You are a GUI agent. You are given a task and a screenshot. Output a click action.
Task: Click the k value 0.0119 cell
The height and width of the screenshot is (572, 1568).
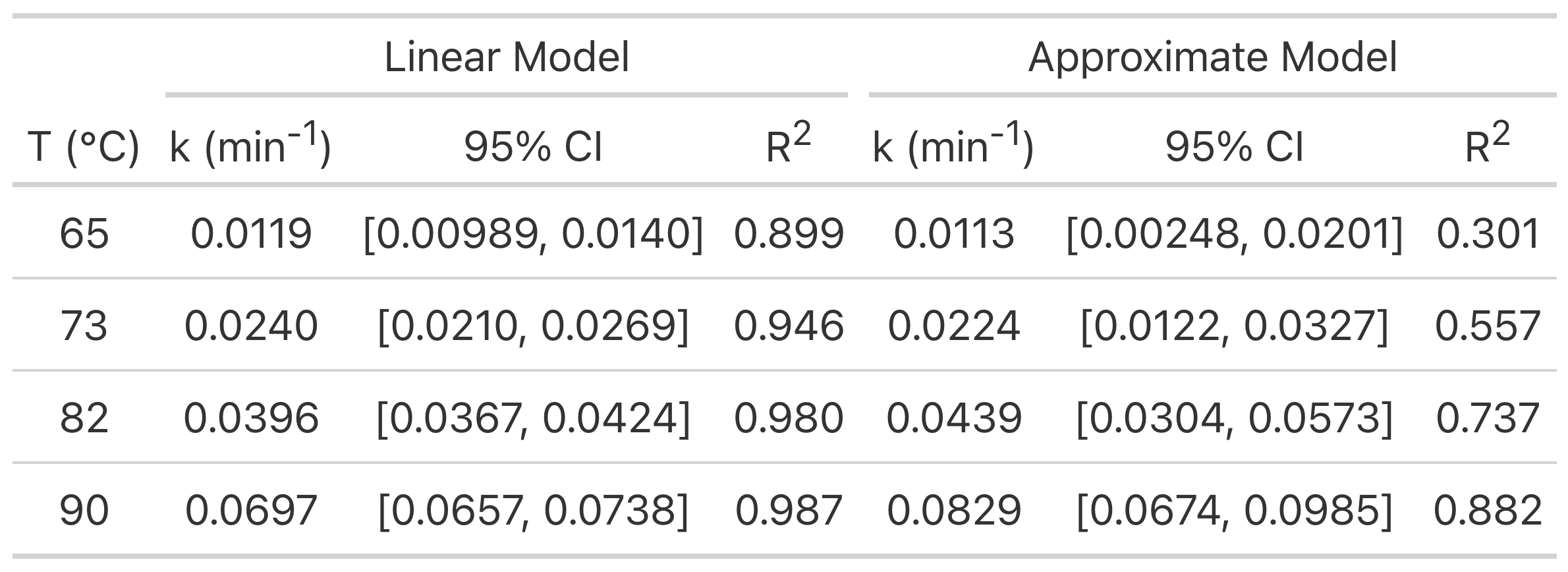click(x=251, y=233)
